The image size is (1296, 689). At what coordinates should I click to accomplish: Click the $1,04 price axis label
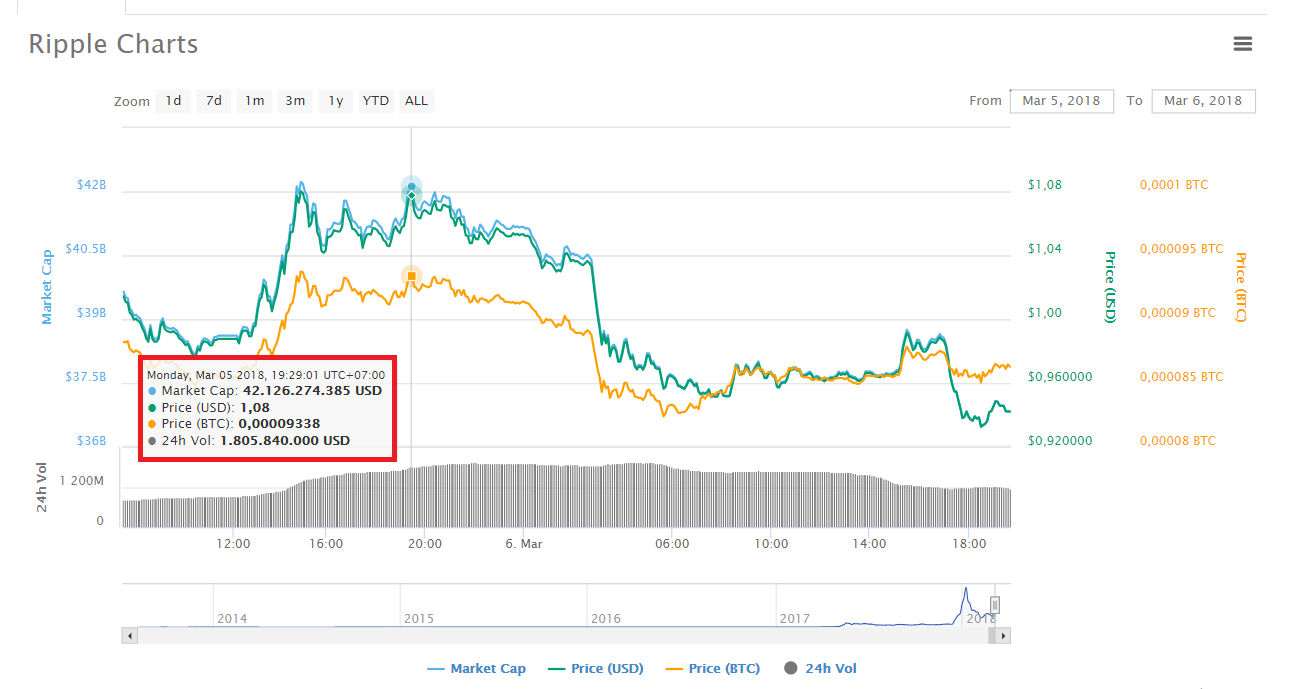point(1045,249)
